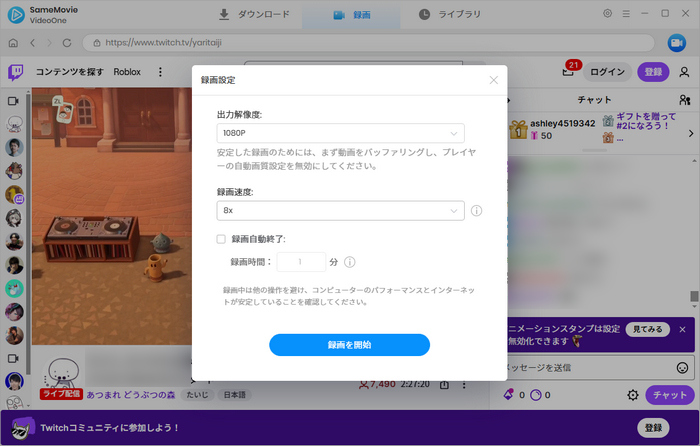The width and height of the screenshot is (700, 446).
Task: Click the chat scrollbar thumb
Action: (694, 296)
